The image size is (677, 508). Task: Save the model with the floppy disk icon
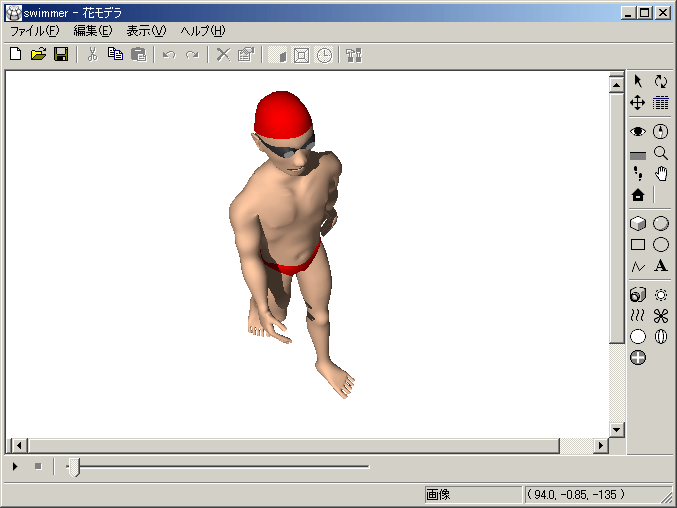[x=61, y=55]
